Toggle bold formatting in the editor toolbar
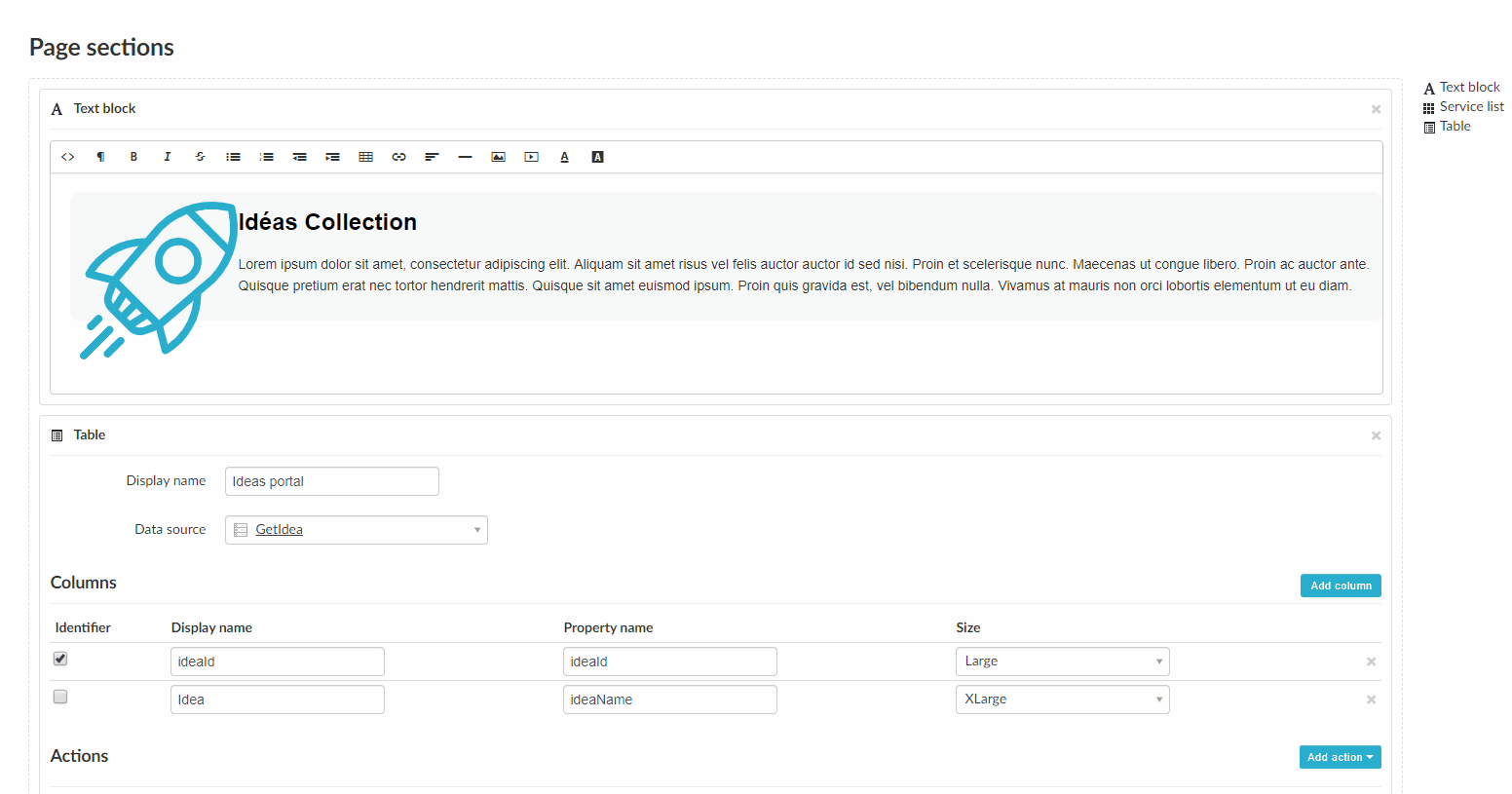 (x=133, y=156)
